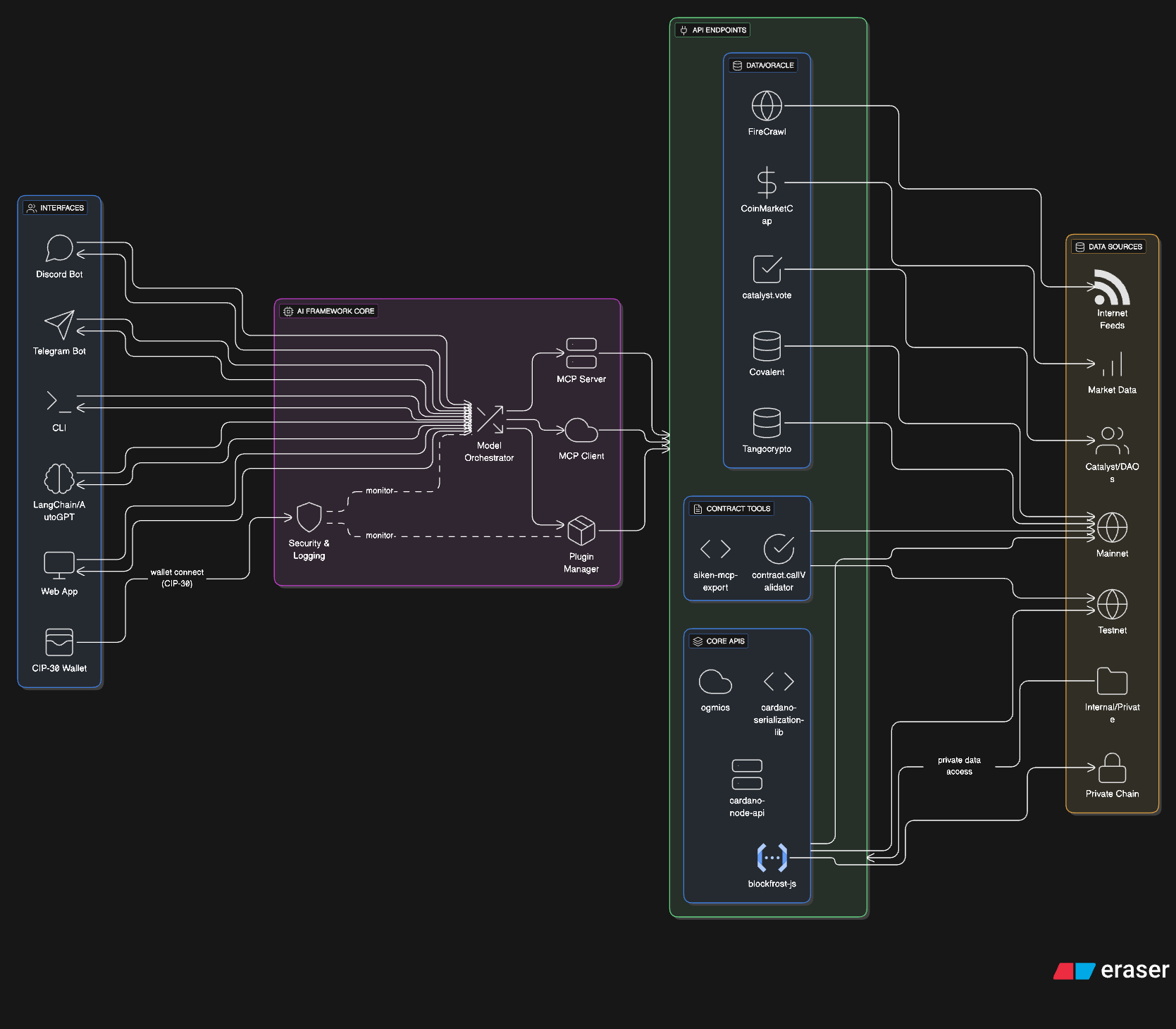
Task: Click the MCP Client cloud icon
Action: (581, 430)
